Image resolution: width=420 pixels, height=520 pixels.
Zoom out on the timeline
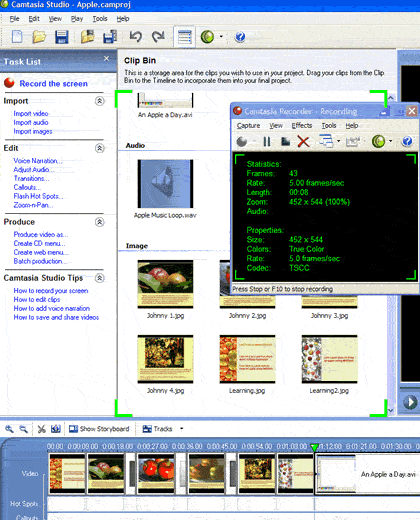click(24, 429)
